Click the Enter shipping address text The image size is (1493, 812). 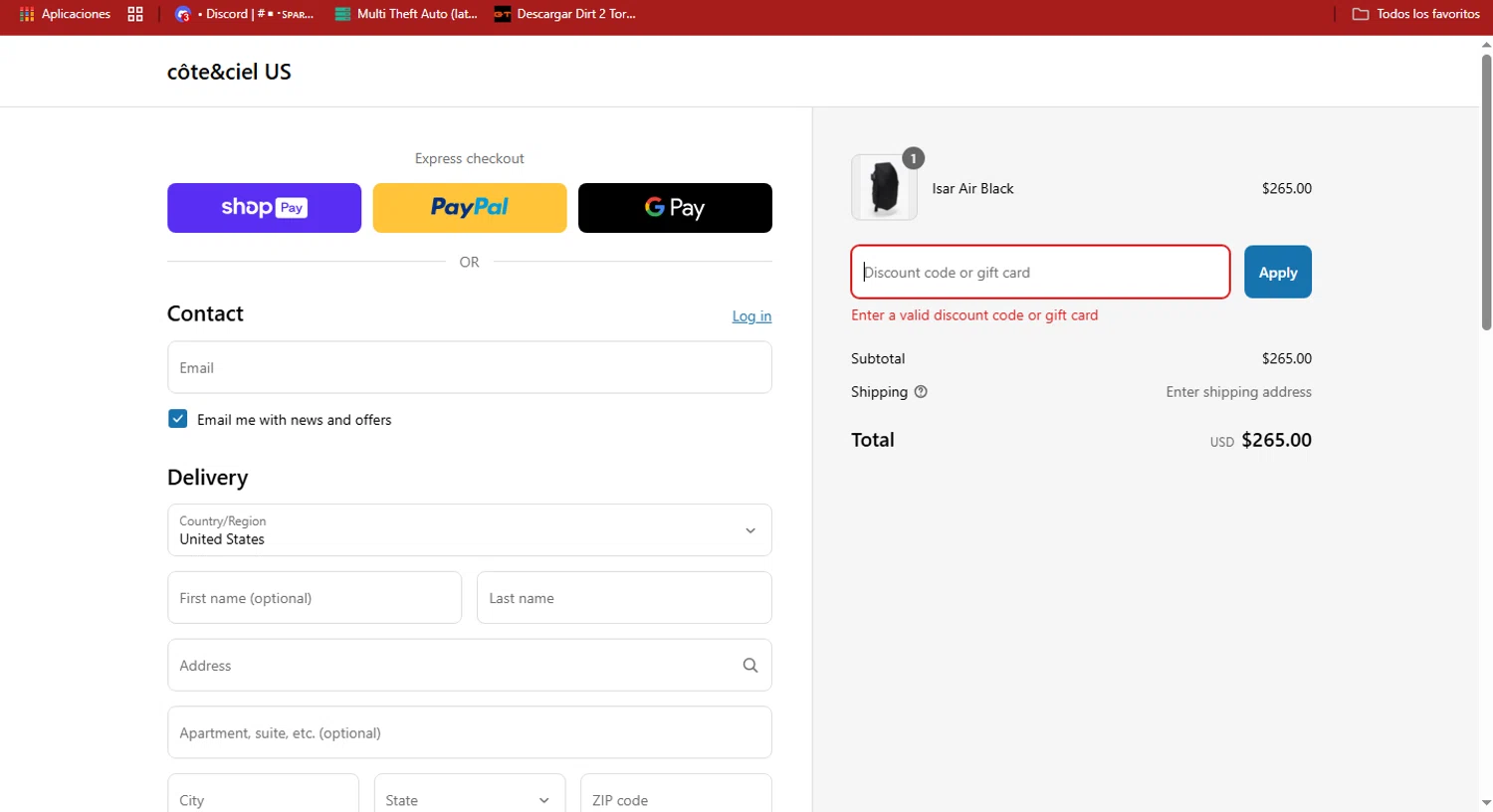click(1238, 392)
